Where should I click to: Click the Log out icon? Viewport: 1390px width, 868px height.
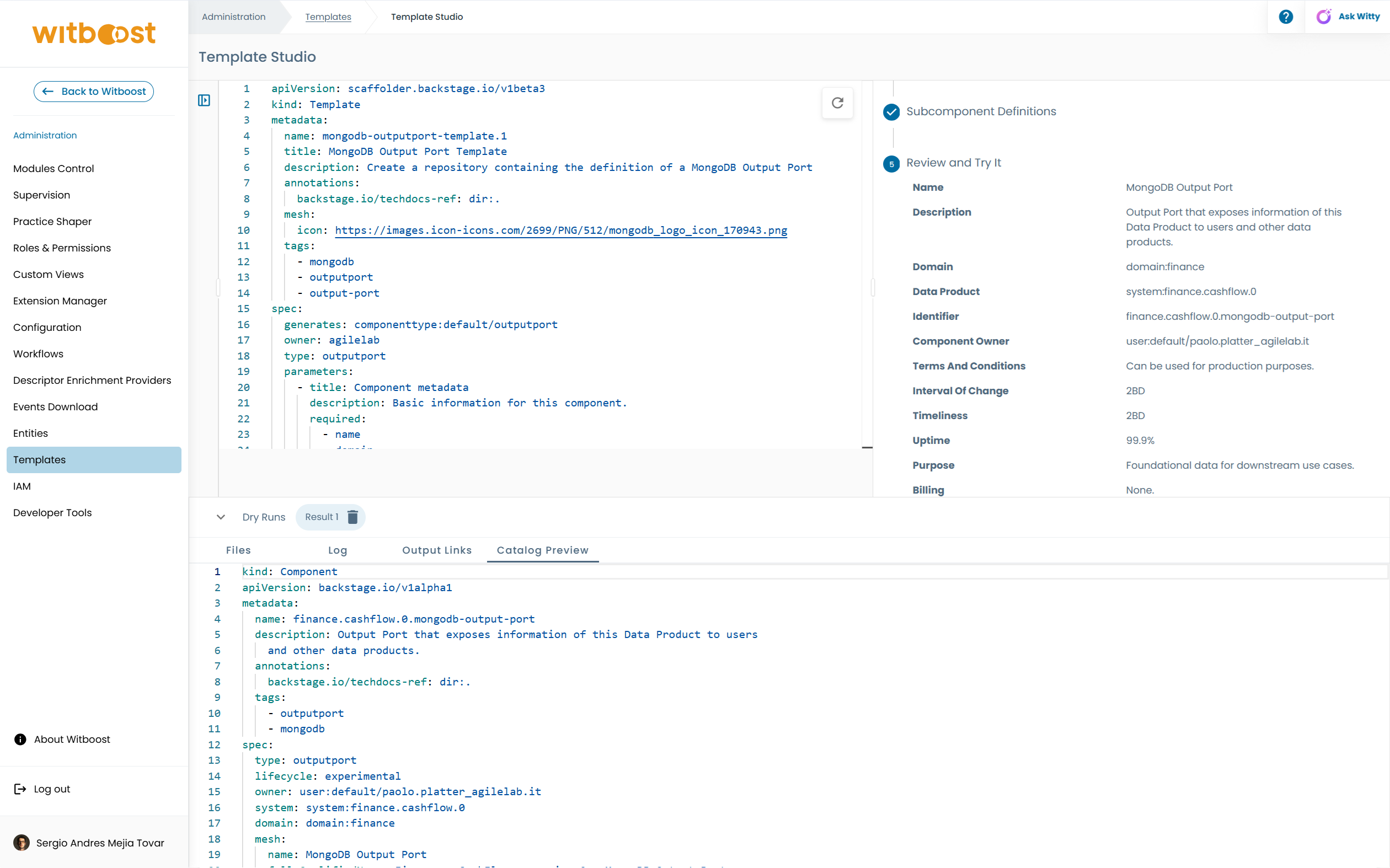[20, 789]
